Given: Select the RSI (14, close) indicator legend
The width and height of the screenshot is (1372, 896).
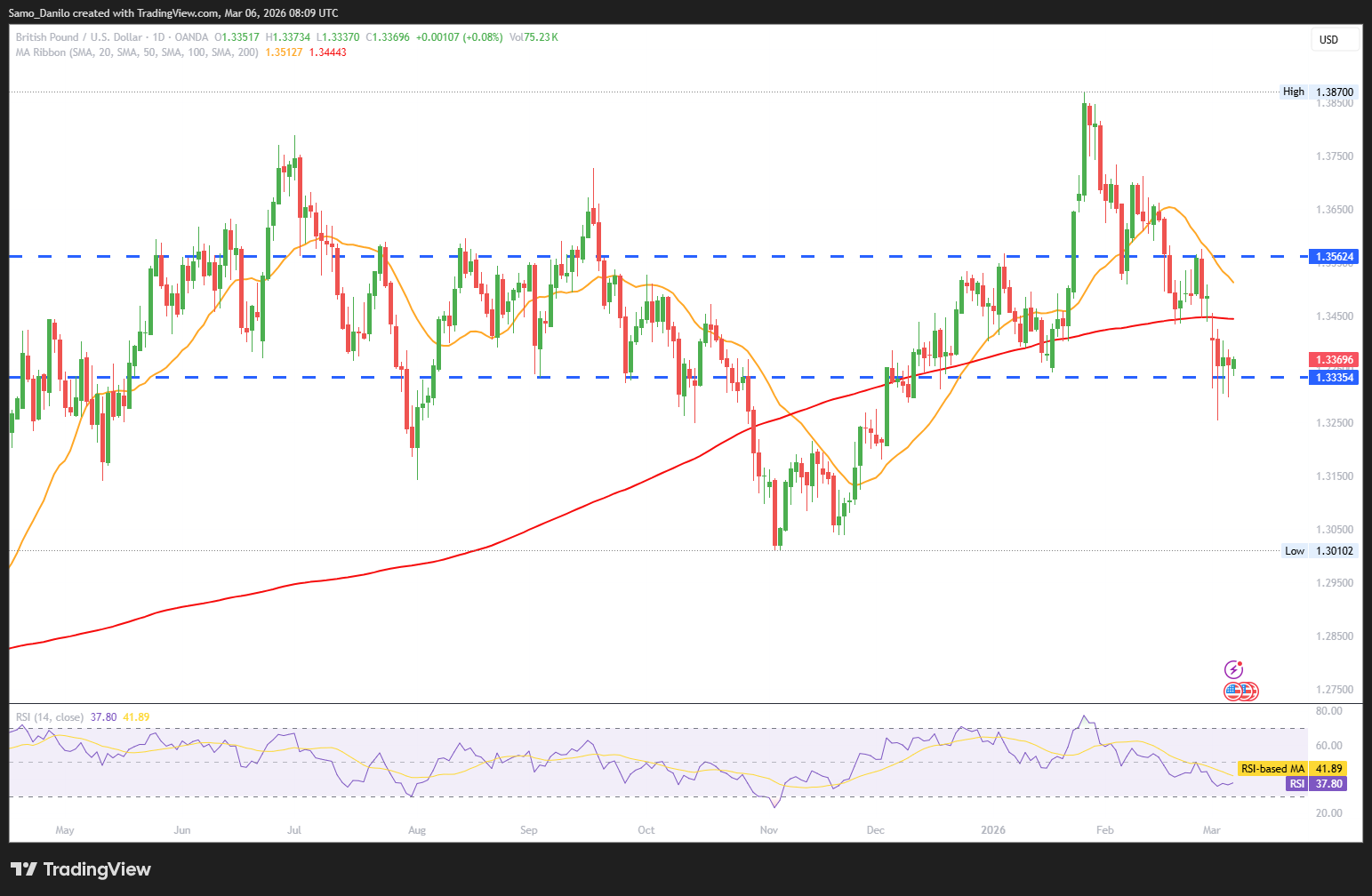Looking at the screenshot, I should point(50,717).
